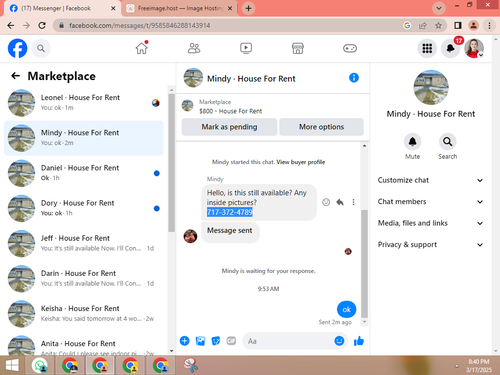Attach a photo using the image icon

[200, 341]
